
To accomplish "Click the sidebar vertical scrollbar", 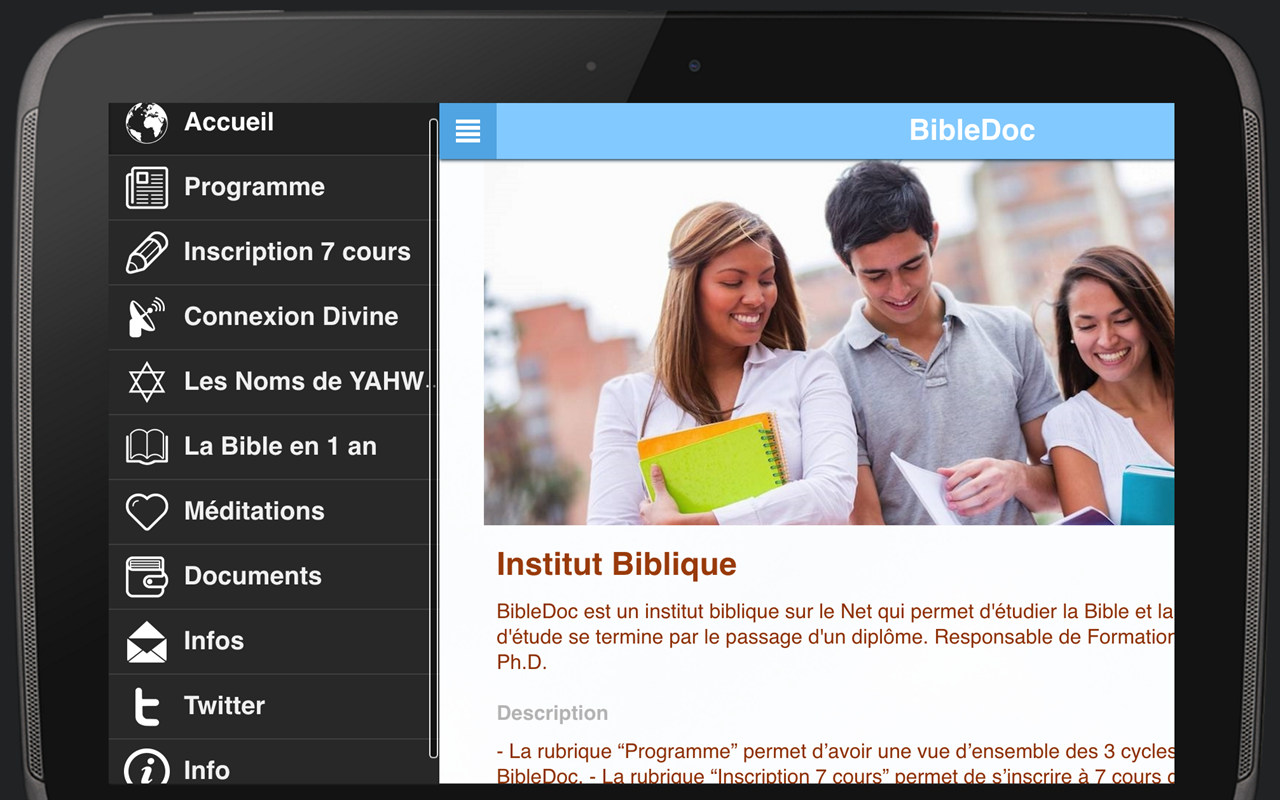I will [433, 438].
